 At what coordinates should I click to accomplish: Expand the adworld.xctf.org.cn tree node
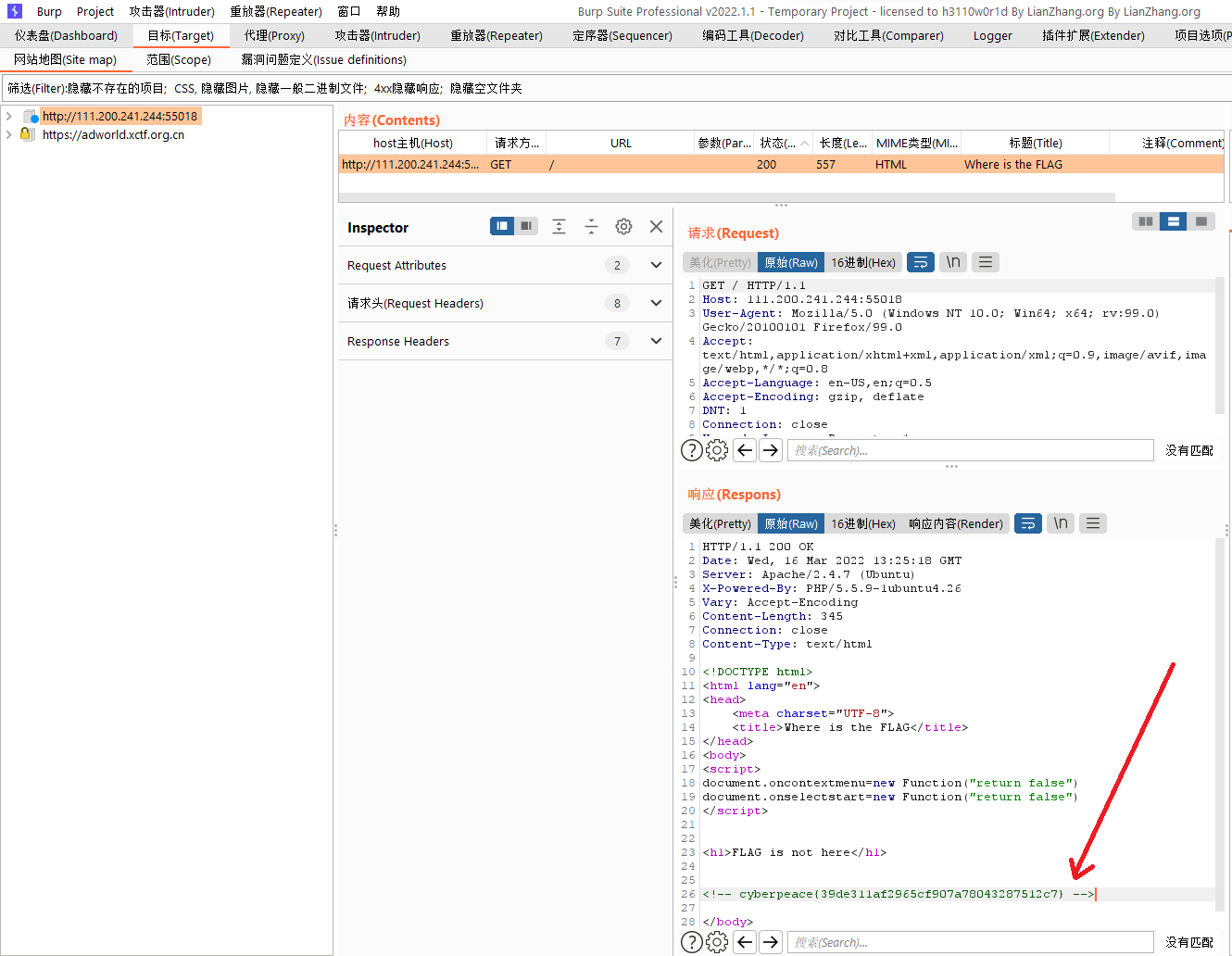[9, 134]
